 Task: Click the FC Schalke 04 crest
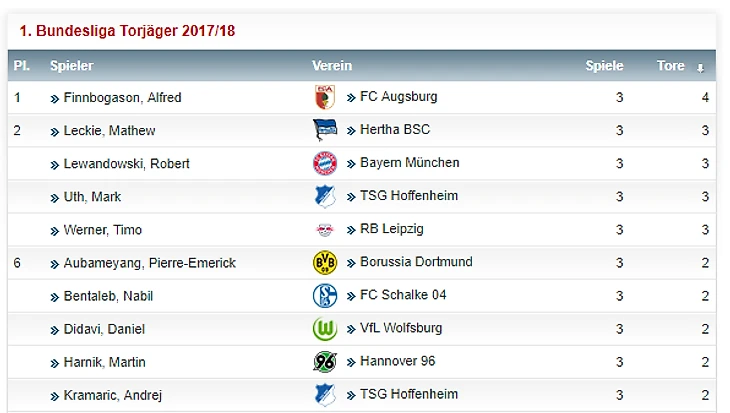point(324,295)
